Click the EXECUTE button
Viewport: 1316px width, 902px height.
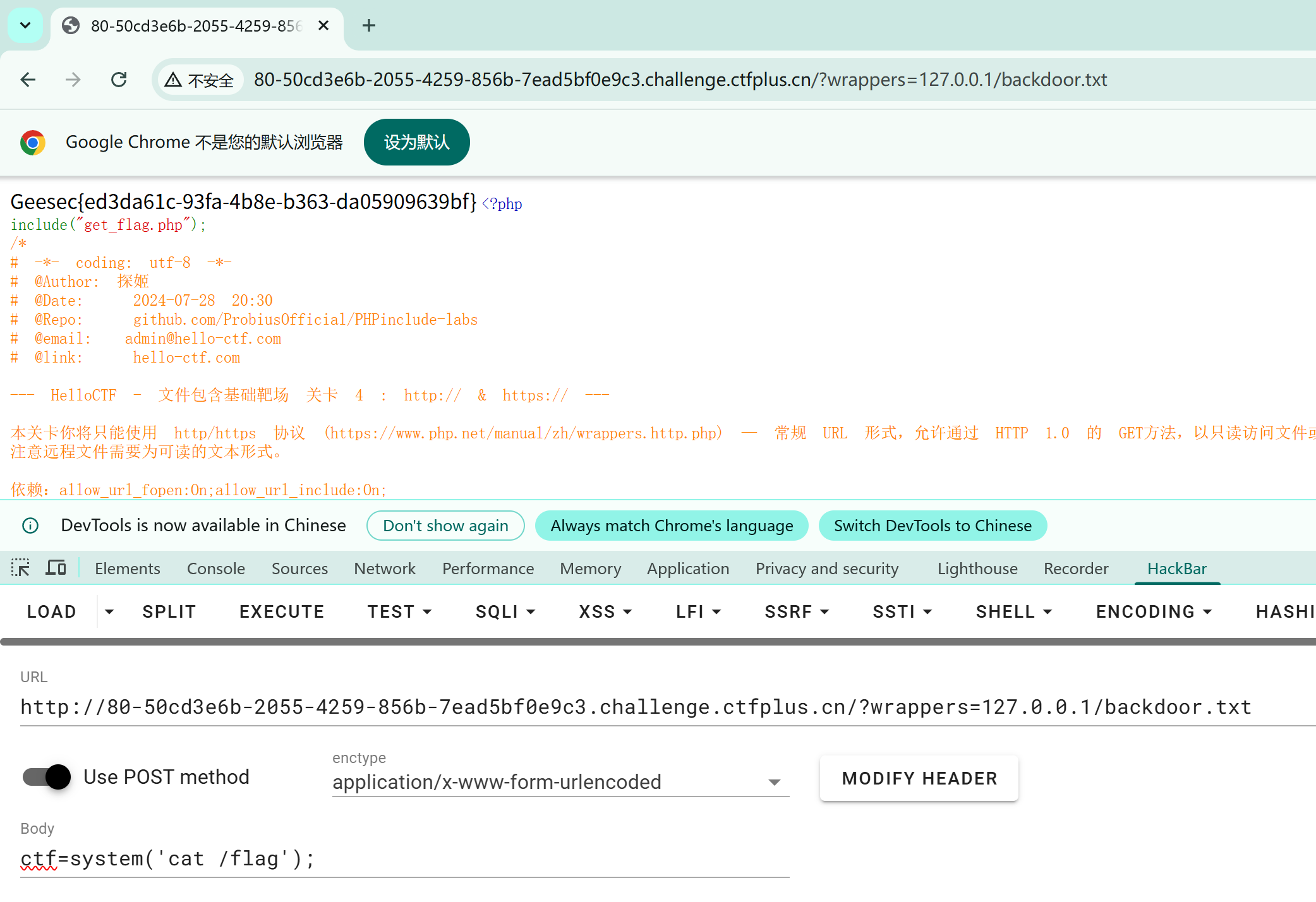coord(282,611)
